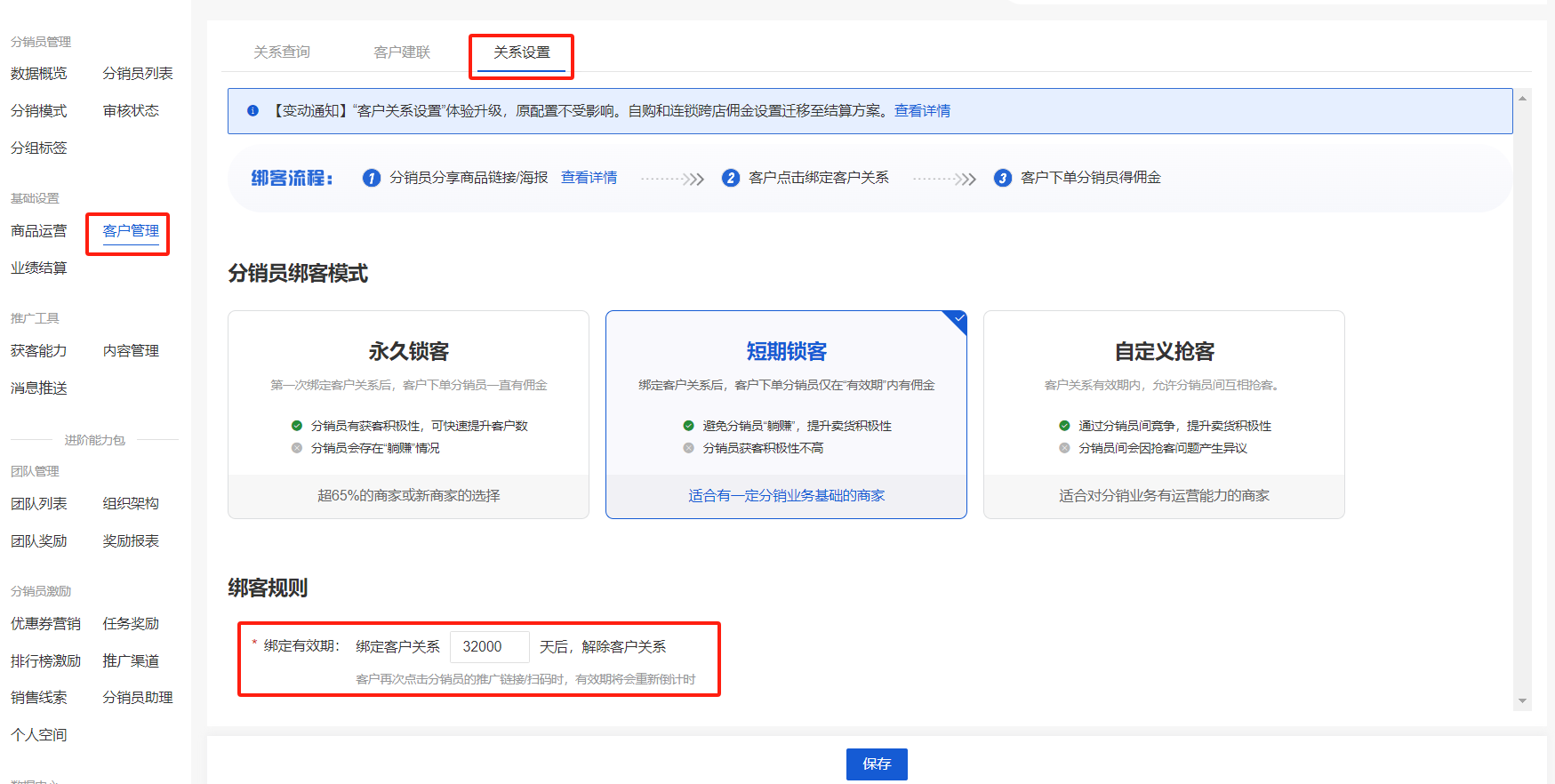
Task: Click gray cross icon beside 分销员间会因抢客问题产生异议
Action: [x=1064, y=448]
